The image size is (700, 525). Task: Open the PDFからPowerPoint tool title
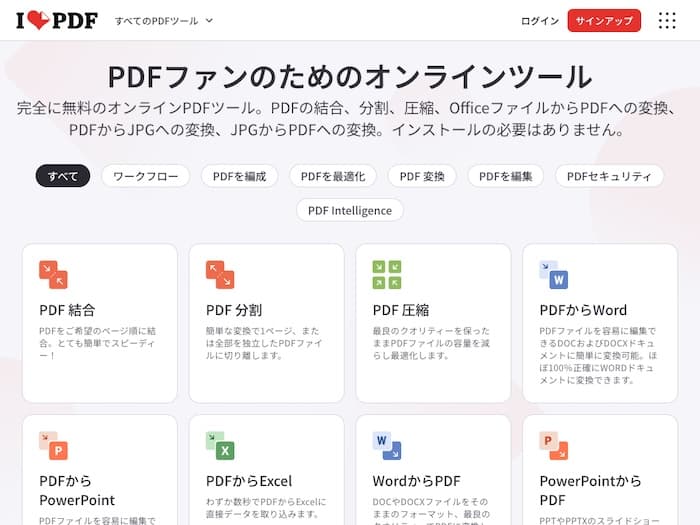click(77, 490)
